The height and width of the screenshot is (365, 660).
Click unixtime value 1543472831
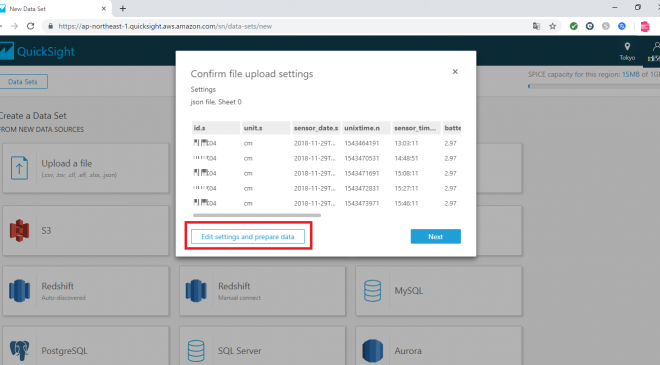point(362,188)
